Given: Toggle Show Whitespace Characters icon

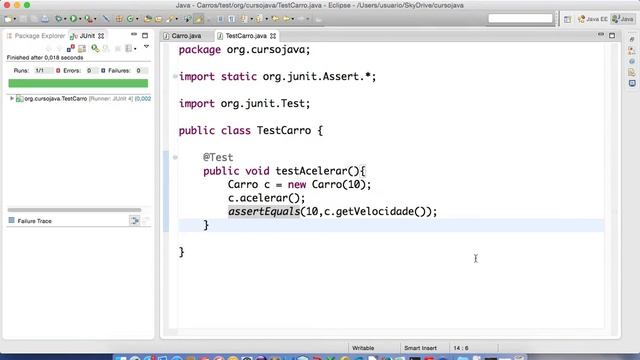Looking at the screenshot, I should point(231,19).
